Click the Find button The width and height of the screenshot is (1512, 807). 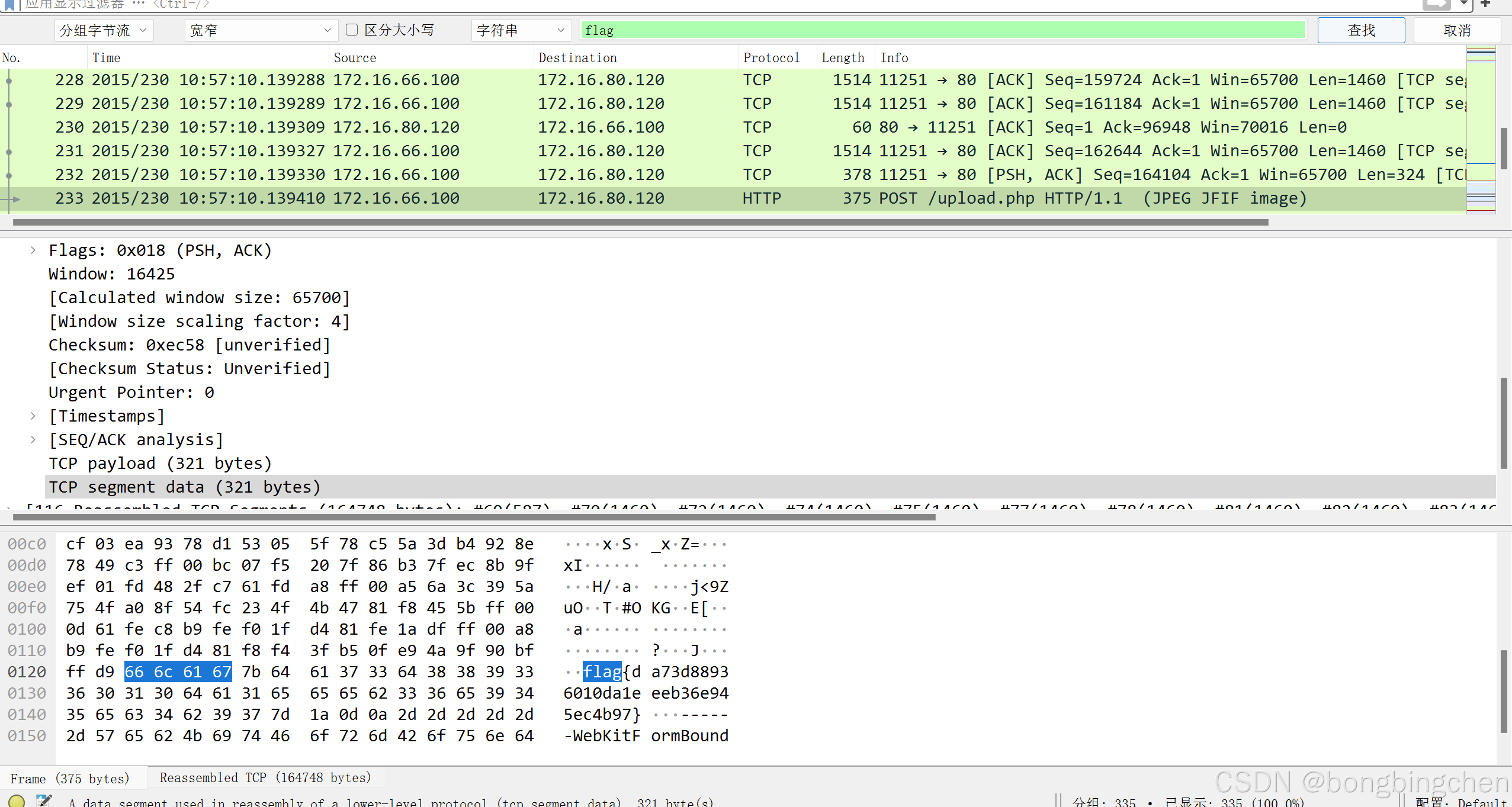click(1360, 30)
